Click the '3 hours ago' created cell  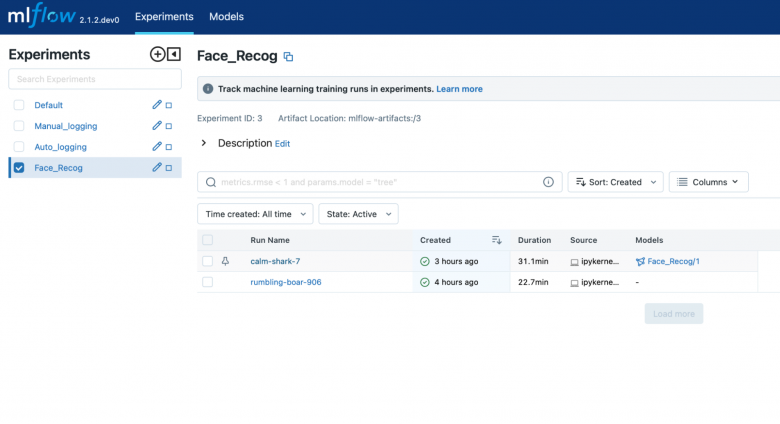pos(456,261)
